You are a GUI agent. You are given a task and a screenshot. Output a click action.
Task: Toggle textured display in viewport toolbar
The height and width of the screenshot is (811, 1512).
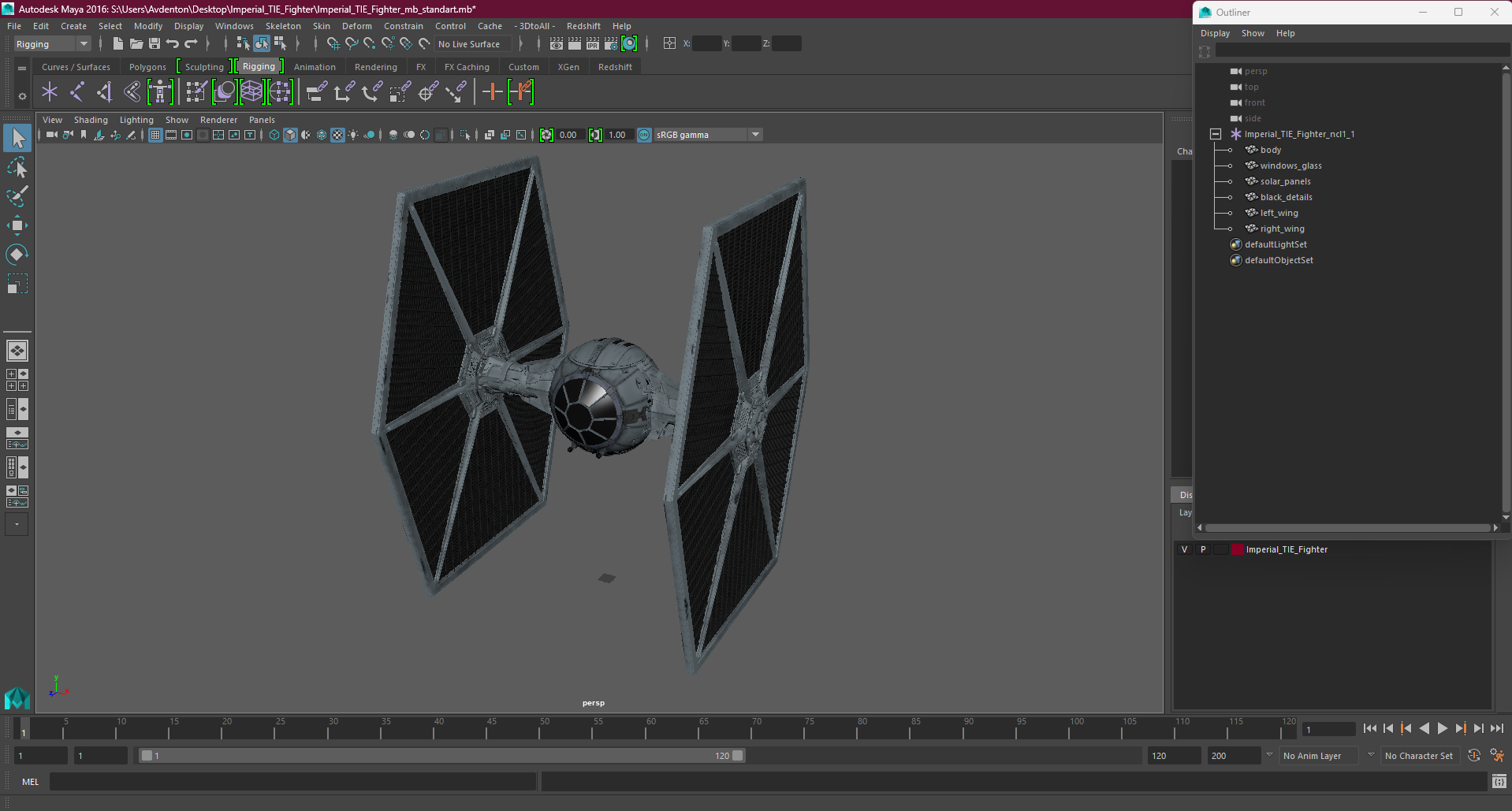[337, 135]
